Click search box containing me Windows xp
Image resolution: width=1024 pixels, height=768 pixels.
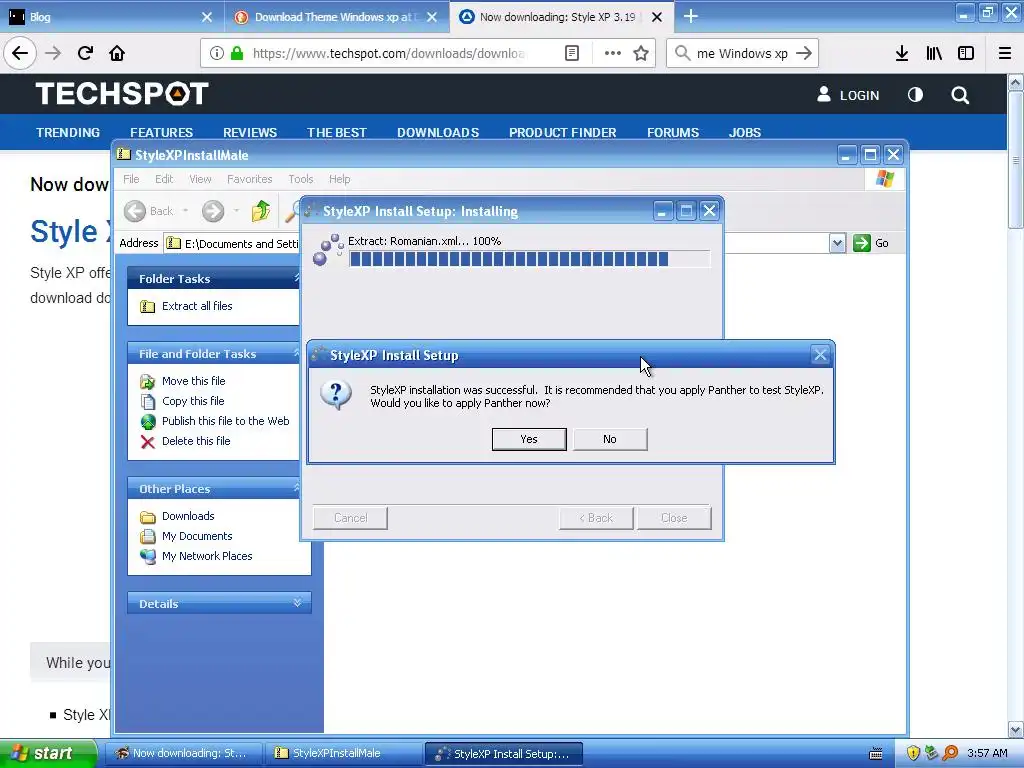(741, 53)
